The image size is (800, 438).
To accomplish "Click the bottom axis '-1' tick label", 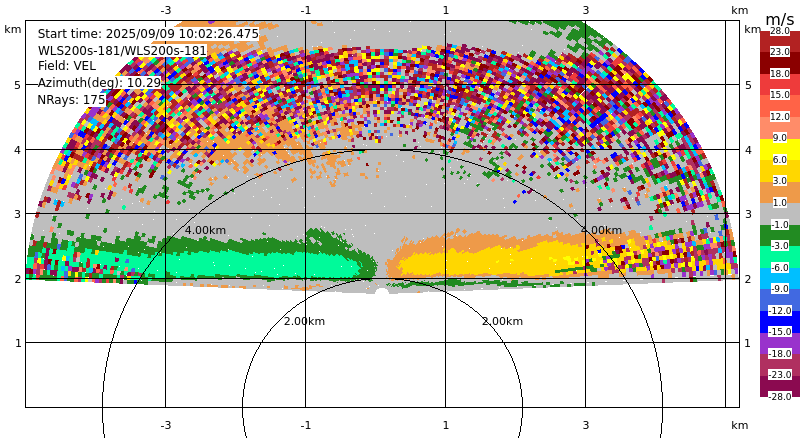I will click(x=306, y=425).
